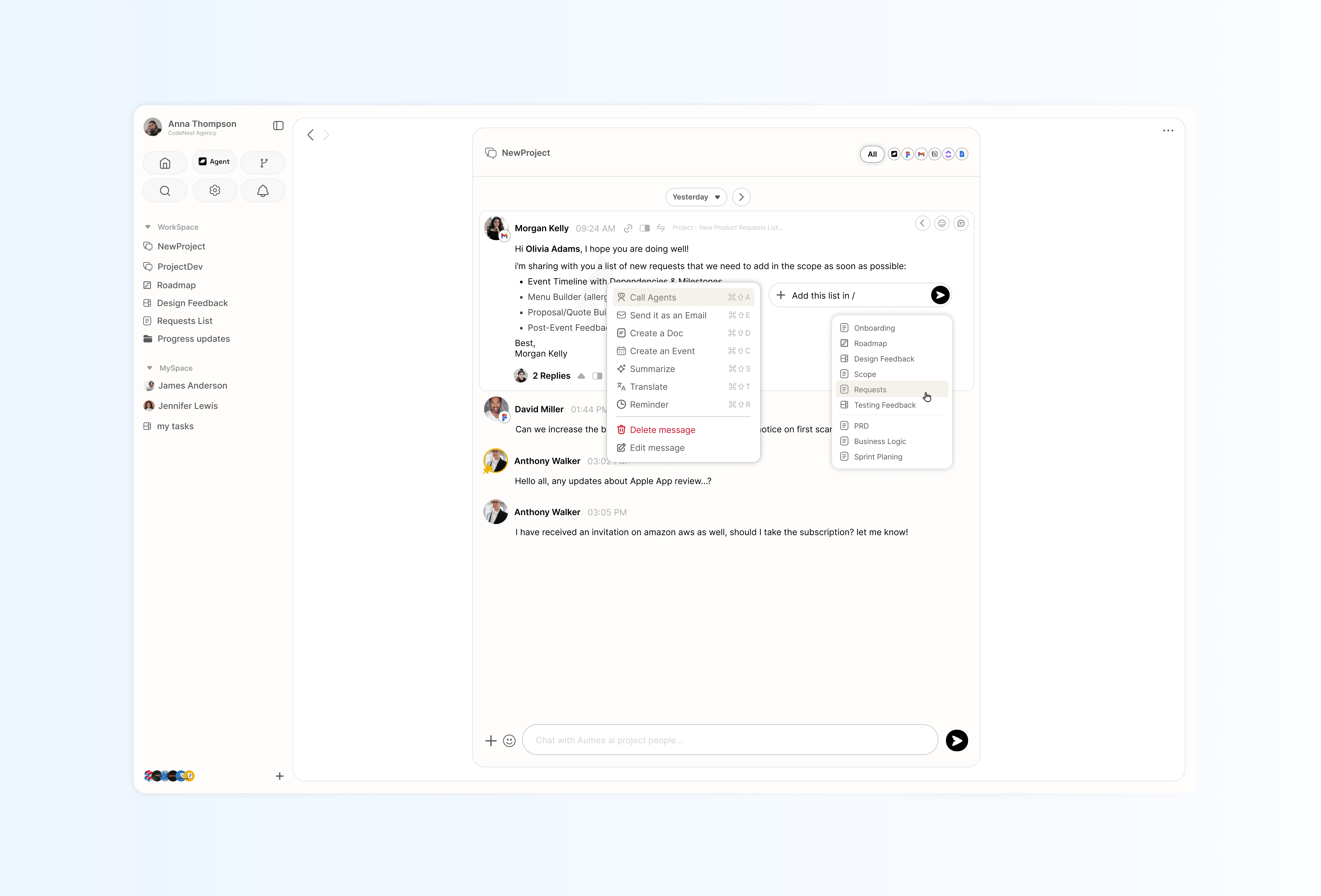1321x896 pixels.
Task: Toggle side panel icon on Morgan Kelly's message
Action: (645, 228)
